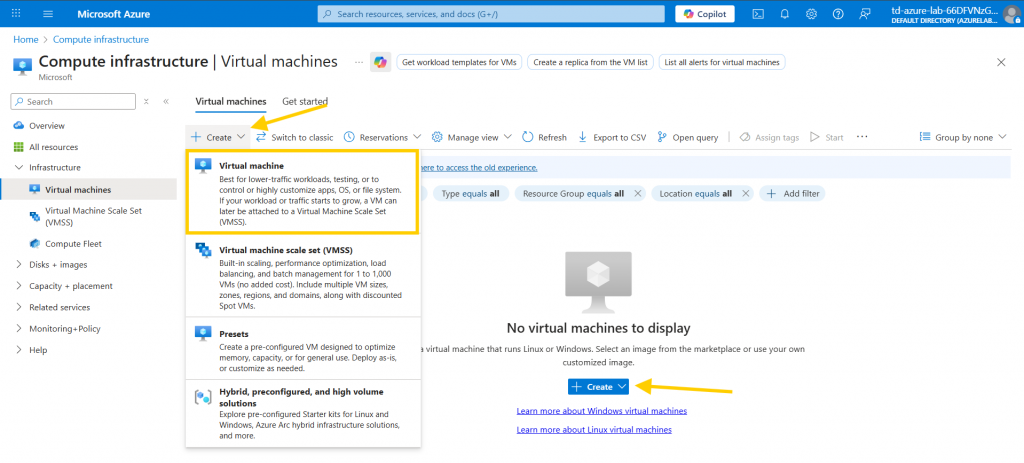Screen dimensions: 1024x463
Task: Open portal settings gear
Action: [811, 14]
